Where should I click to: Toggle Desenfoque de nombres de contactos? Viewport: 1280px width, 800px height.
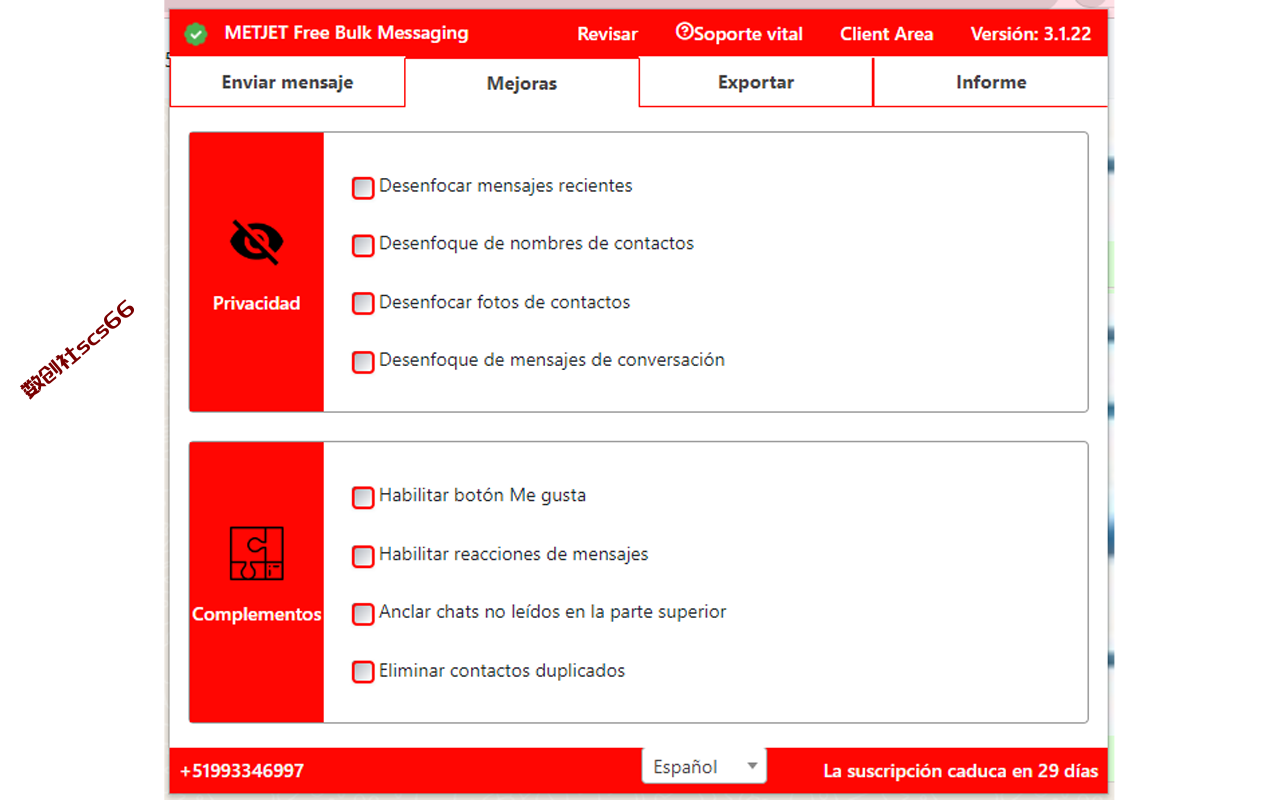pyautogui.click(x=363, y=245)
